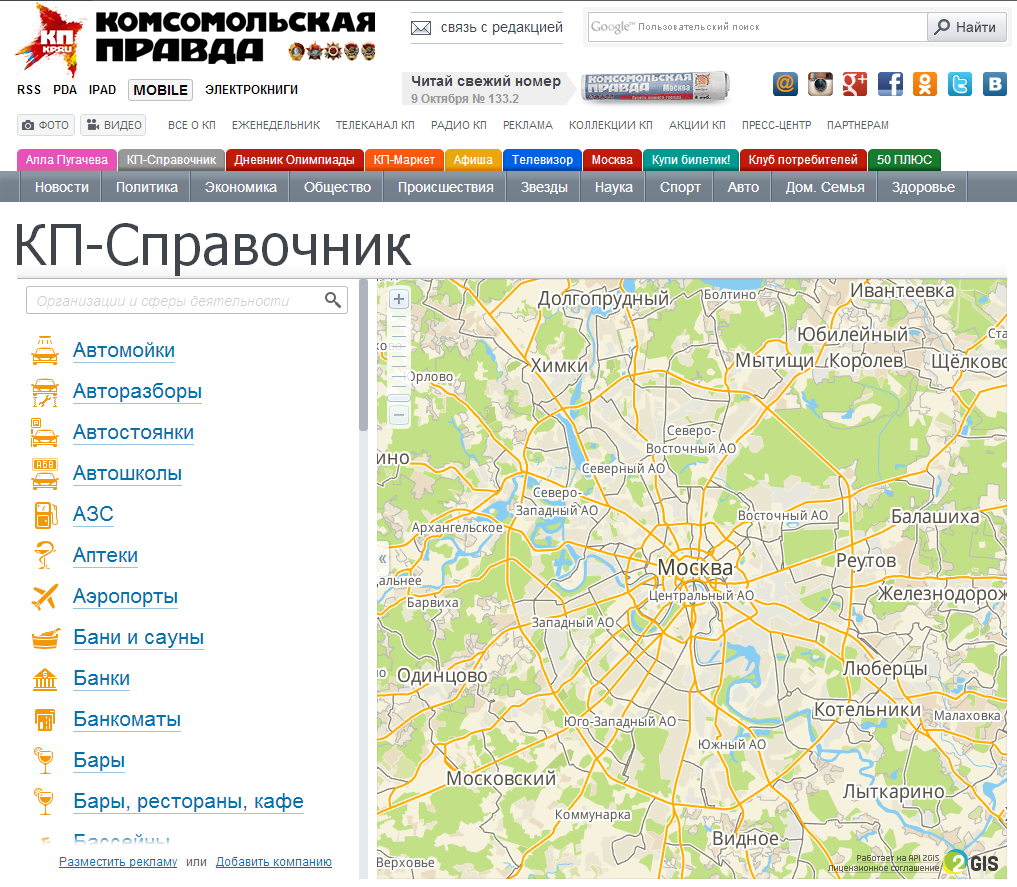Click the pharmacy icon beside Аптеки
The width and height of the screenshot is (1017, 887).
pos(45,555)
